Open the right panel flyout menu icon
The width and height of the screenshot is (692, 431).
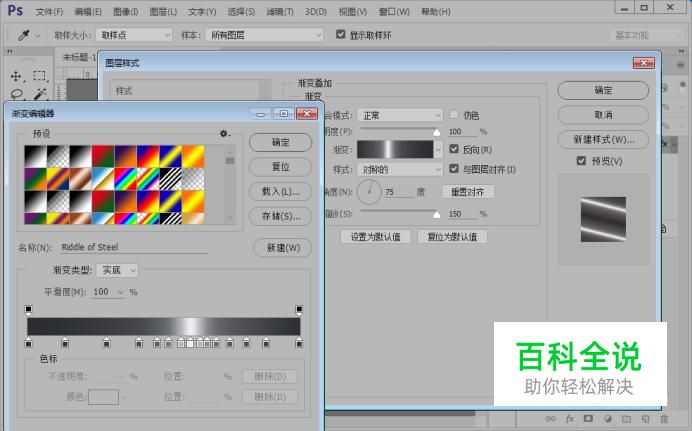681,65
